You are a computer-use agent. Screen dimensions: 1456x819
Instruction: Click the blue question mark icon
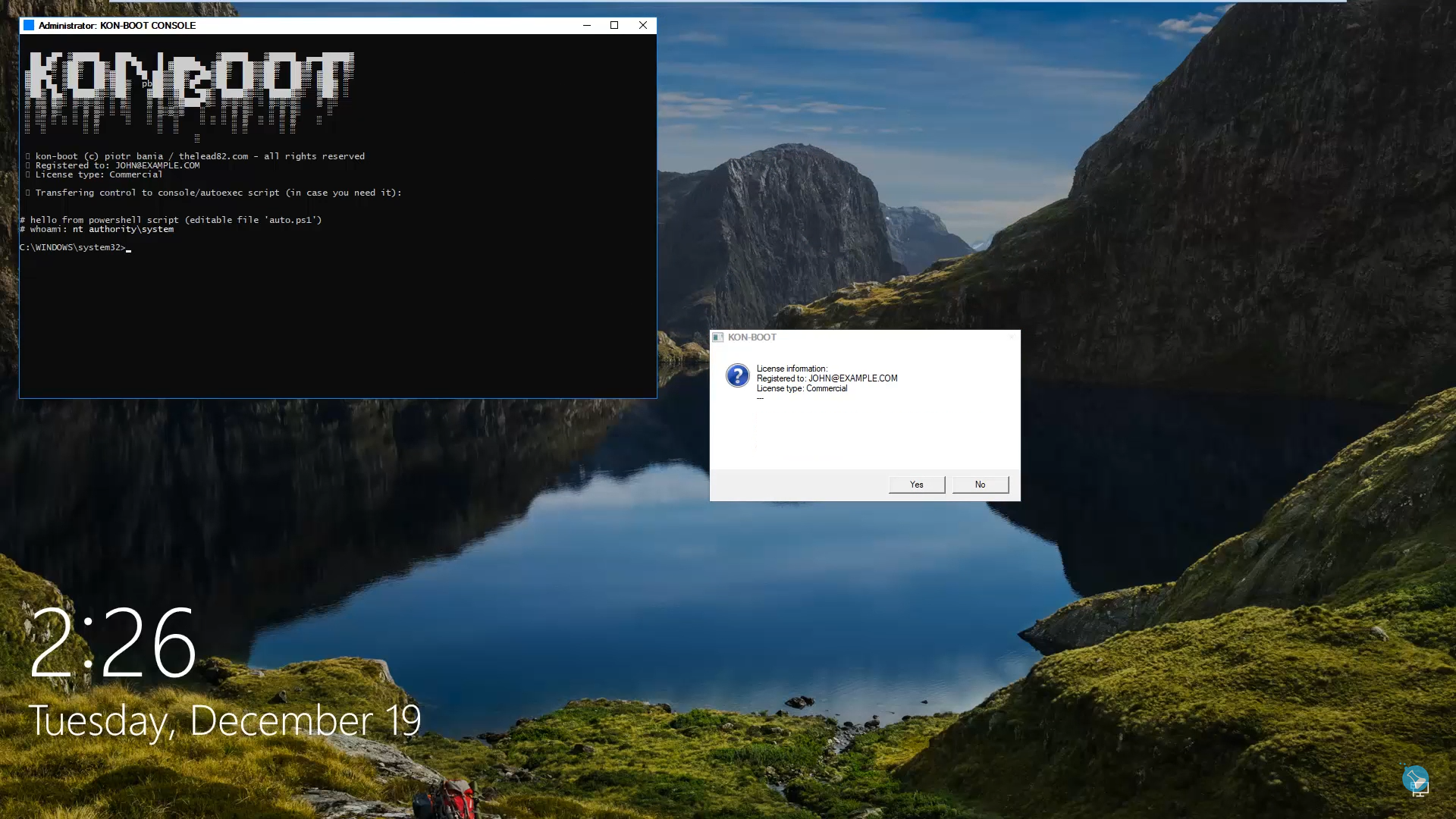click(x=737, y=375)
